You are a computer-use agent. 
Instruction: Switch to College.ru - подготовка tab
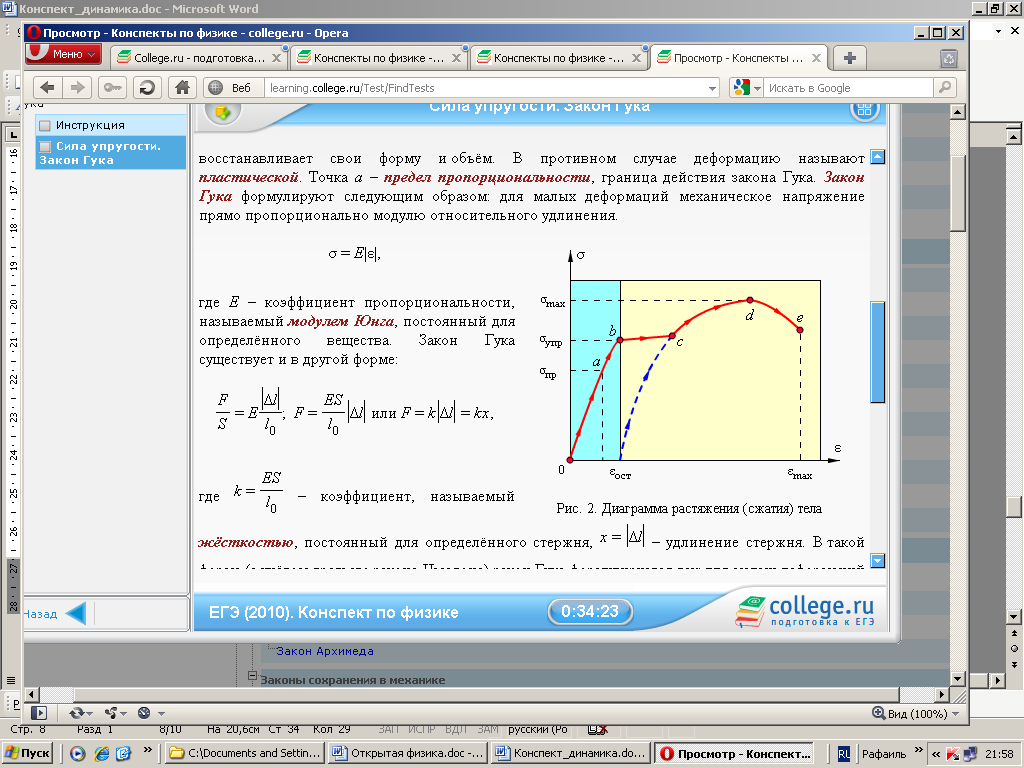tap(198, 58)
